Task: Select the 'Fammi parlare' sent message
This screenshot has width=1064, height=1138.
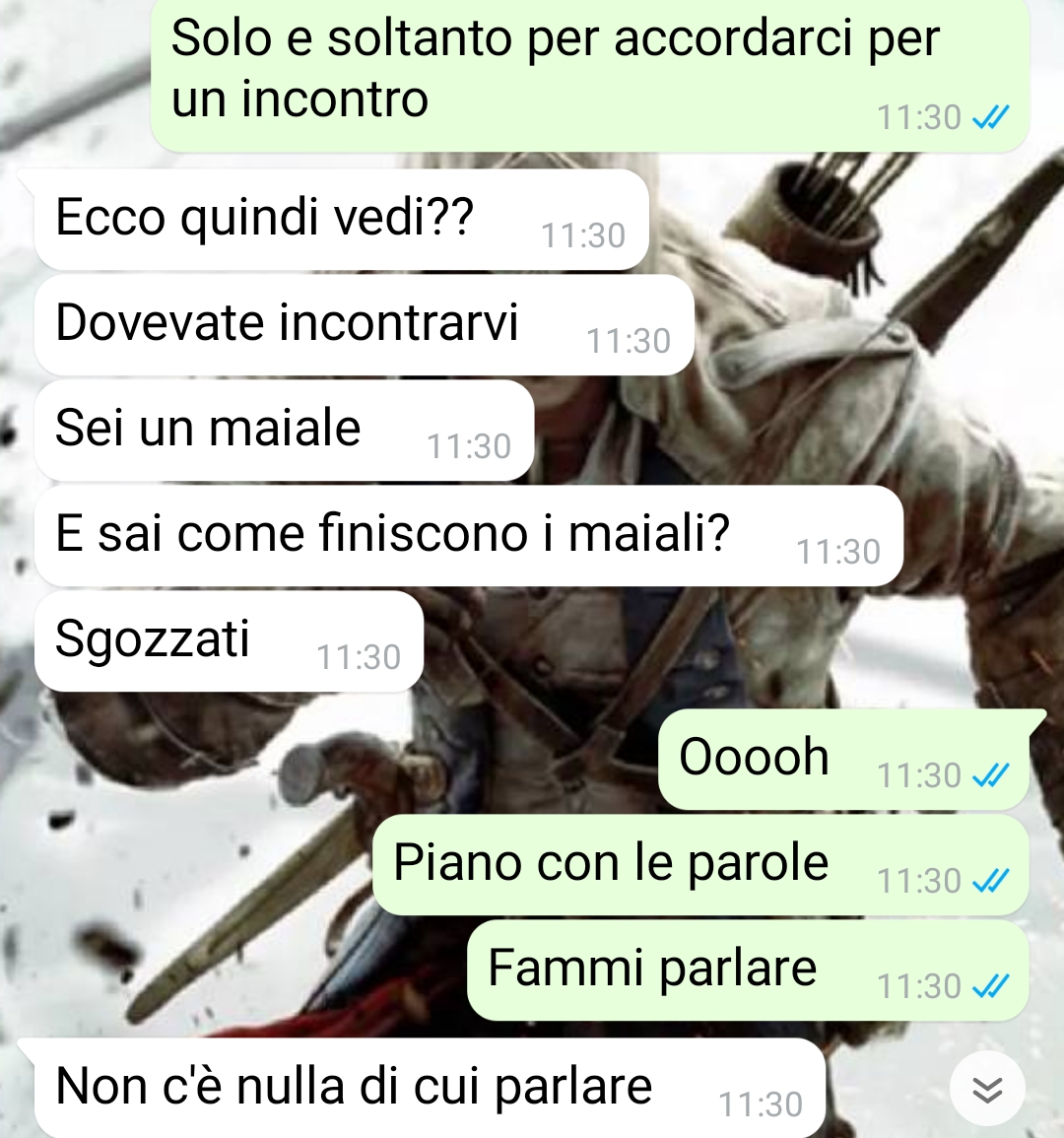Action: tap(748, 970)
